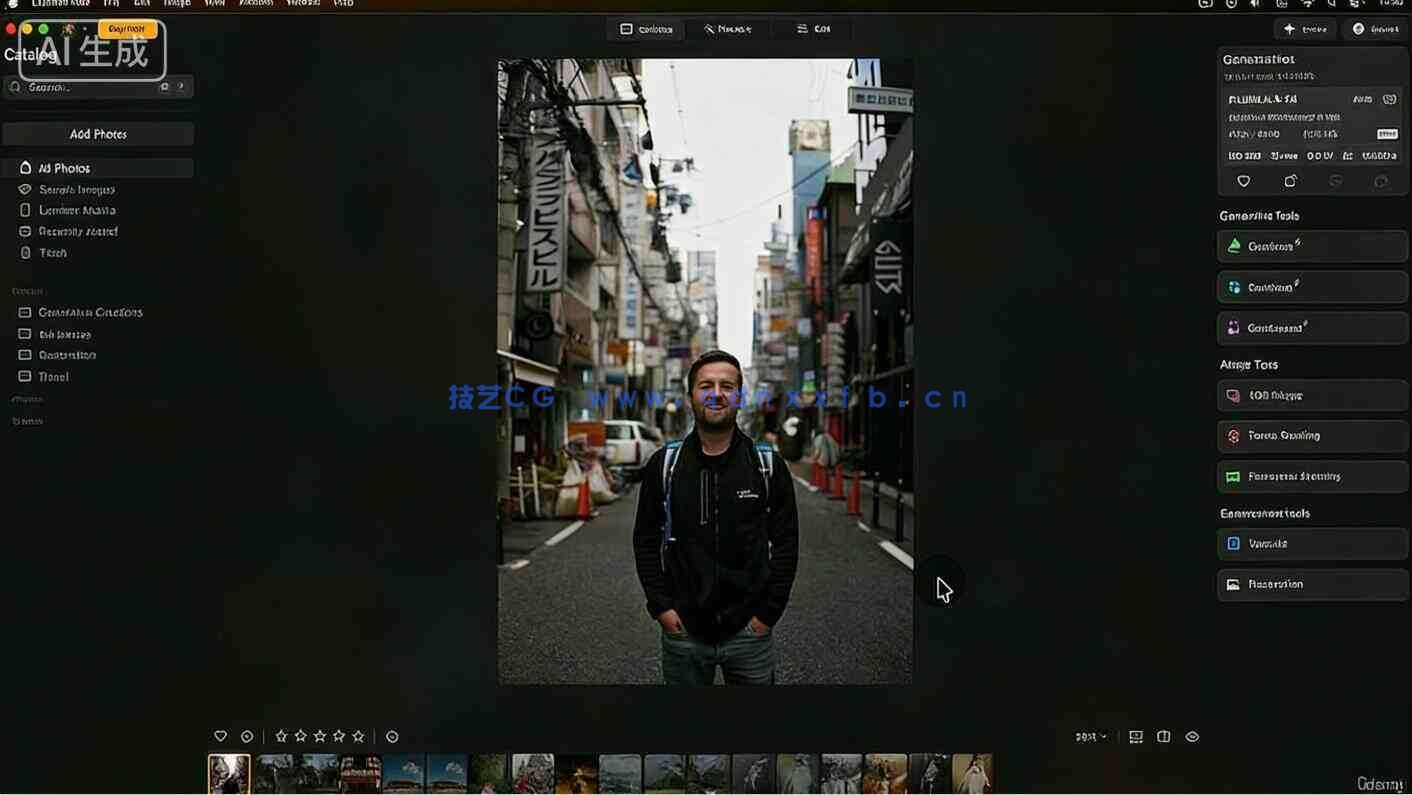Click the heart icon in the right info panel
The width and height of the screenshot is (1412, 795).
click(x=1244, y=181)
